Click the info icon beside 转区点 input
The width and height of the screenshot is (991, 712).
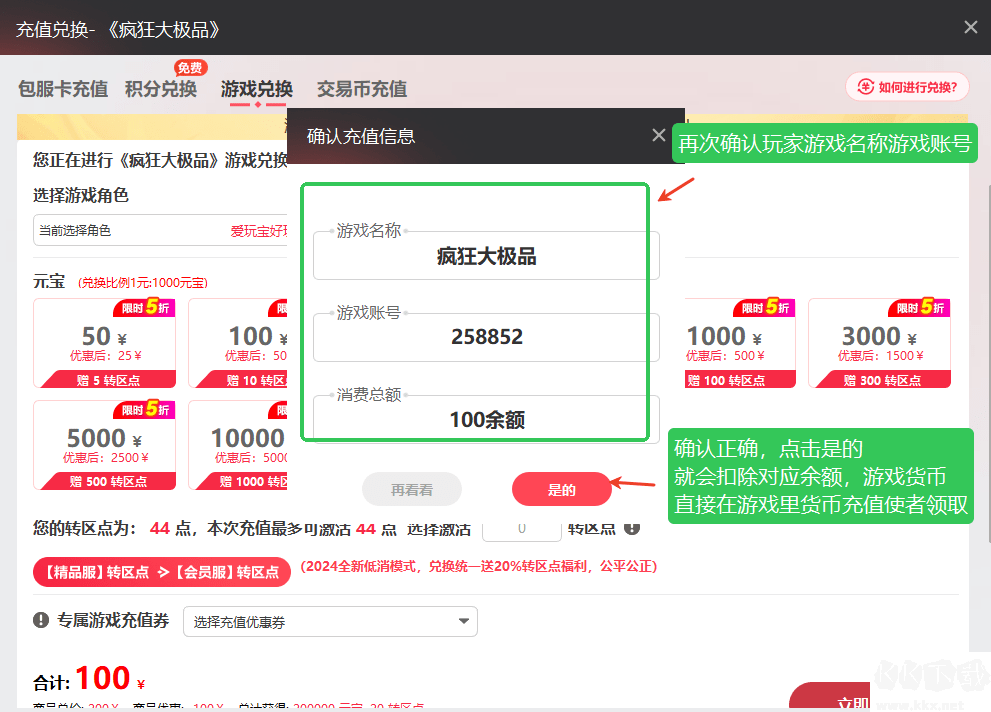[x=632, y=528]
